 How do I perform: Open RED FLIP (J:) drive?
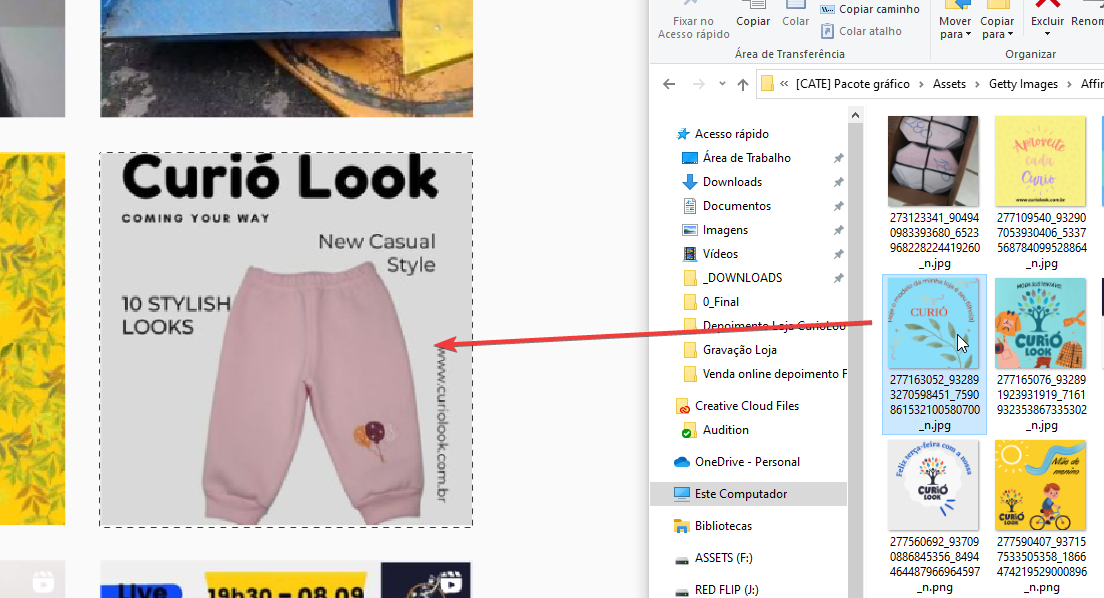click(727, 590)
